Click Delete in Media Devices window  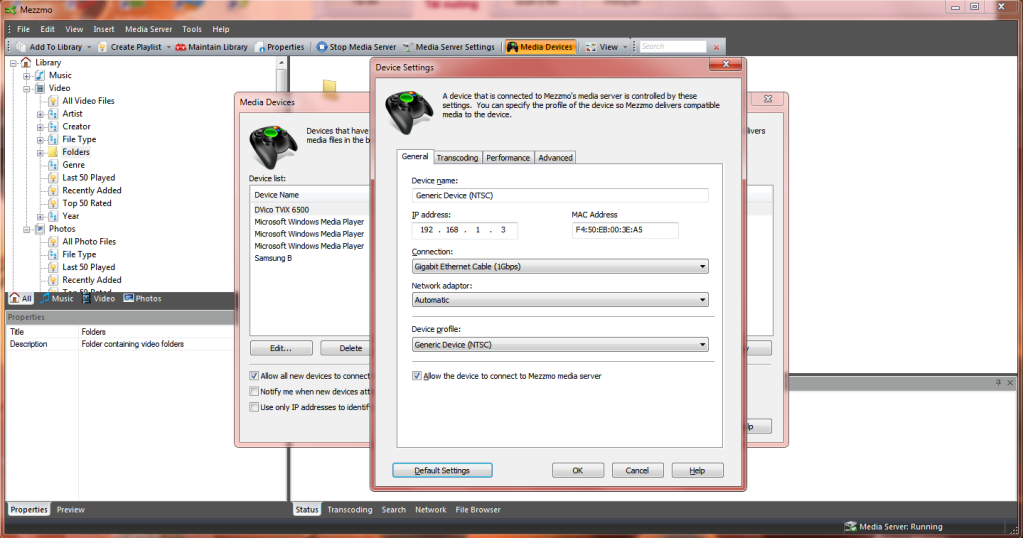(346, 348)
